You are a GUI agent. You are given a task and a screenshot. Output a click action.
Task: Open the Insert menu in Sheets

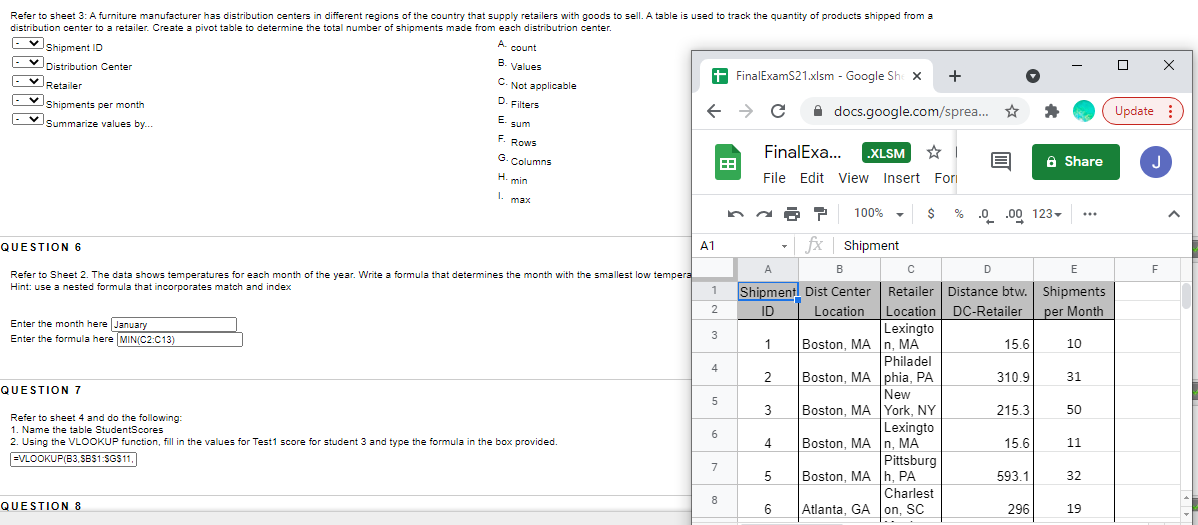pos(902,178)
